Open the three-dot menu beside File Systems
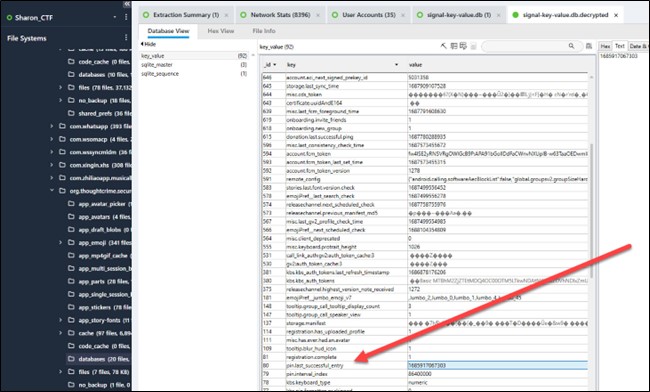The width and height of the screenshot is (650, 392). [126, 38]
